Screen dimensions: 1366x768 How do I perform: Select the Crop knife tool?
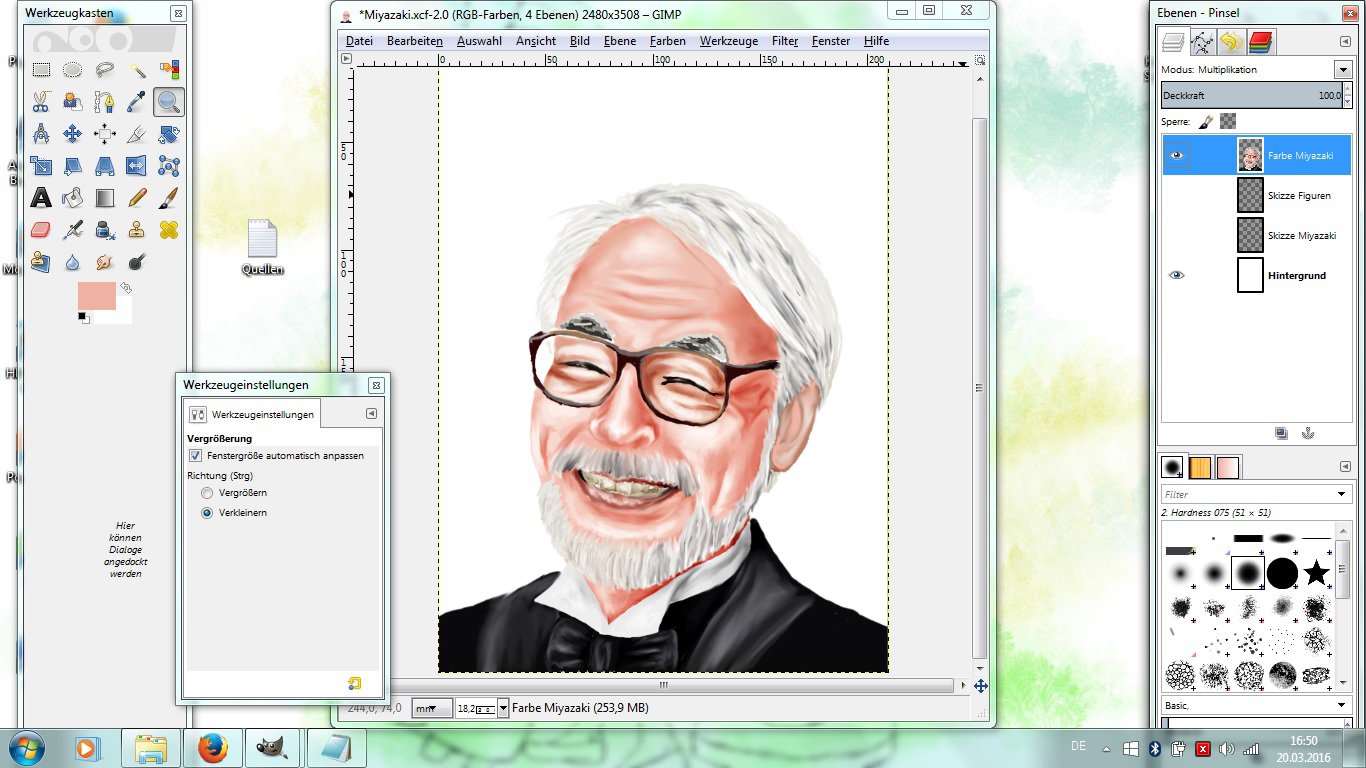pyautogui.click(x=137, y=134)
